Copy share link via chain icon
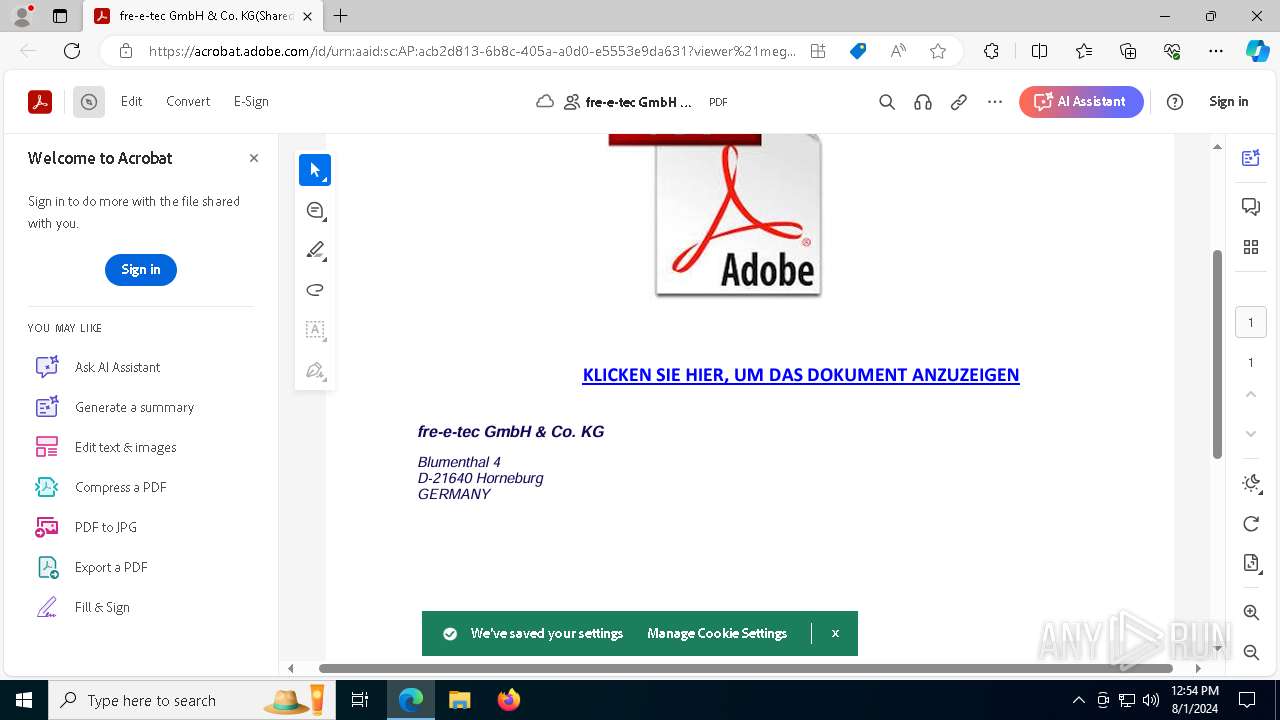This screenshot has width=1280, height=720. tap(959, 102)
